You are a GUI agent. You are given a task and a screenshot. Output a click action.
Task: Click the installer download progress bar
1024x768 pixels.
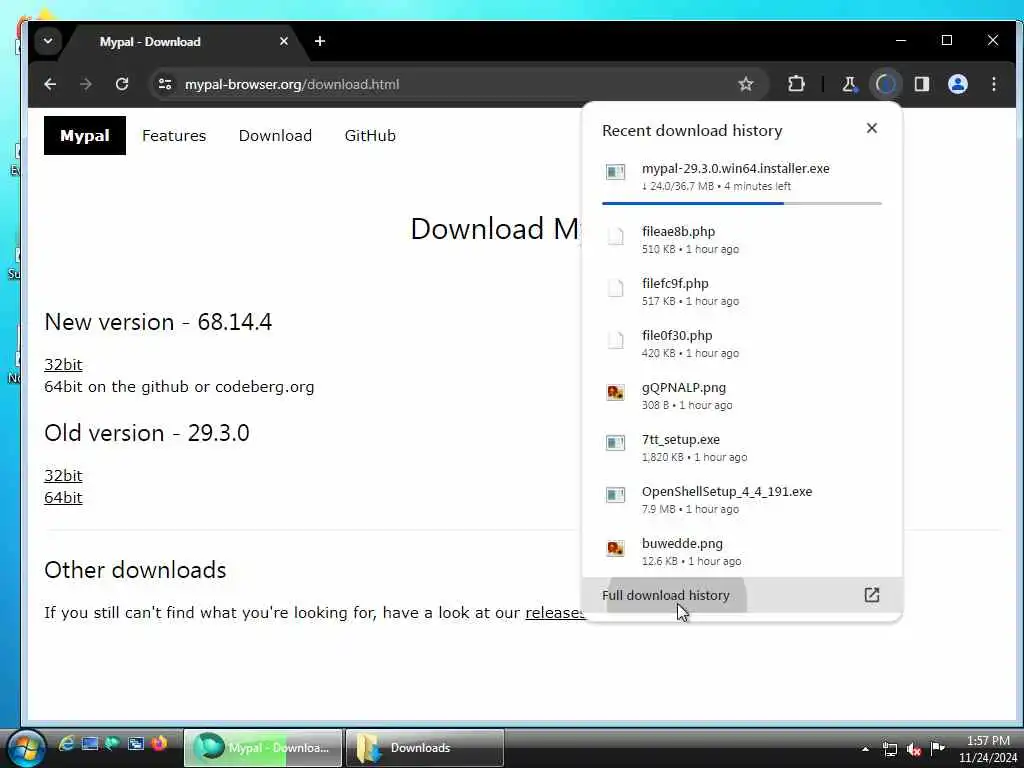click(x=741, y=203)
